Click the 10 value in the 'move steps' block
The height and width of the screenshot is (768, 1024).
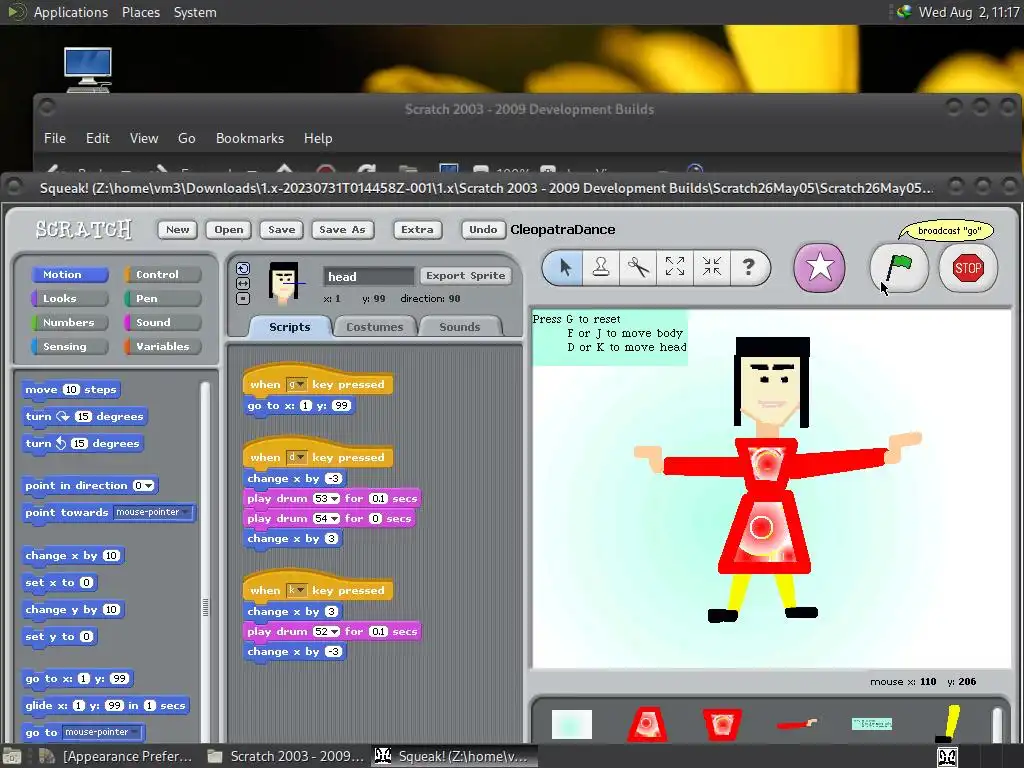[71, 389]
